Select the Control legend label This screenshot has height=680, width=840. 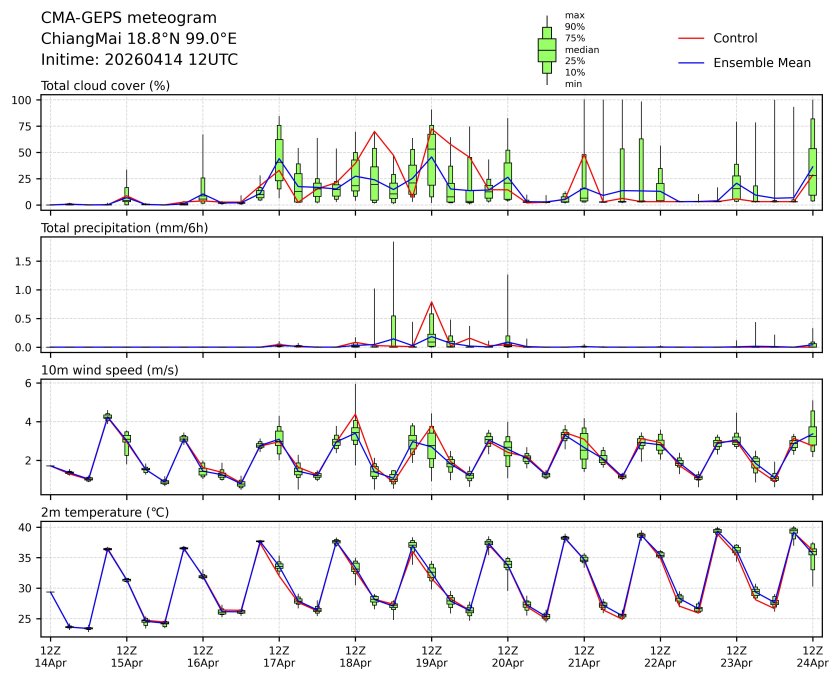[x=735, y=39]
